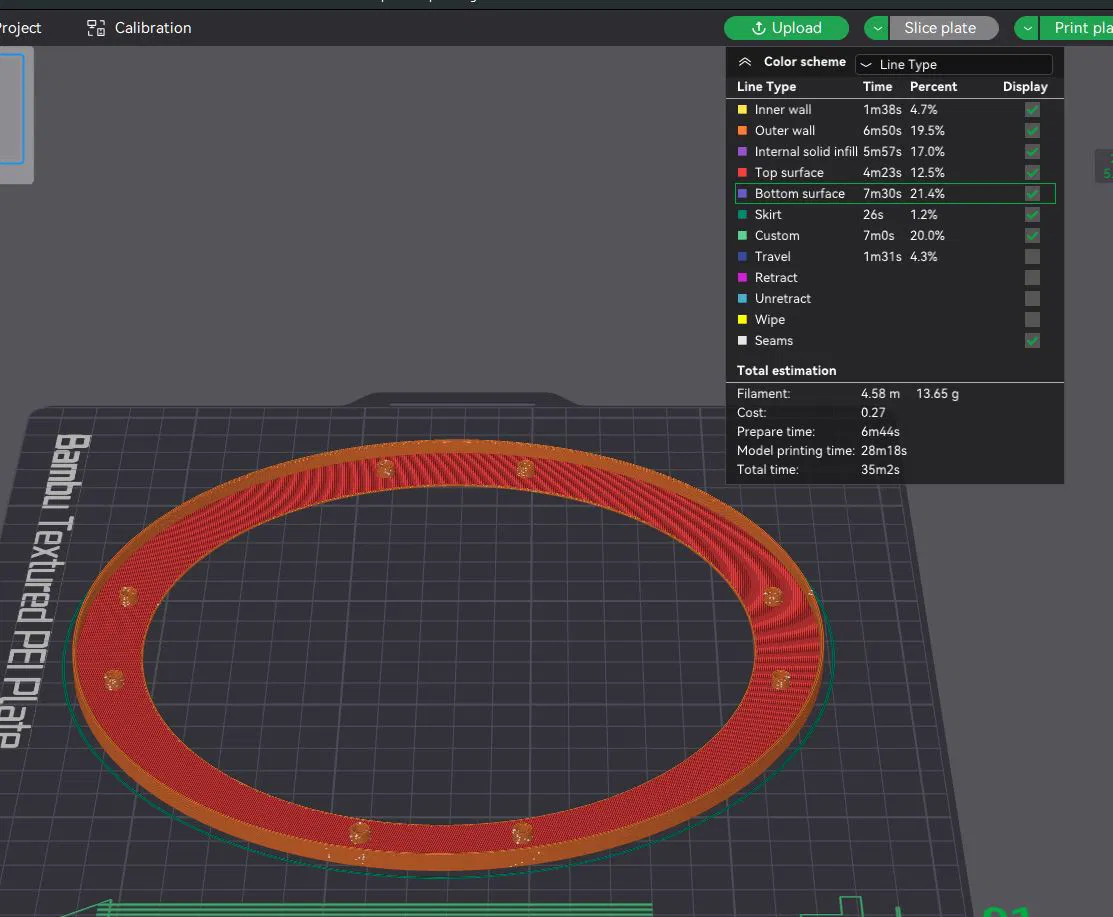1113x917 pixels.
Task: Collapse the Color scheme panel
Action: click(745, 62)
